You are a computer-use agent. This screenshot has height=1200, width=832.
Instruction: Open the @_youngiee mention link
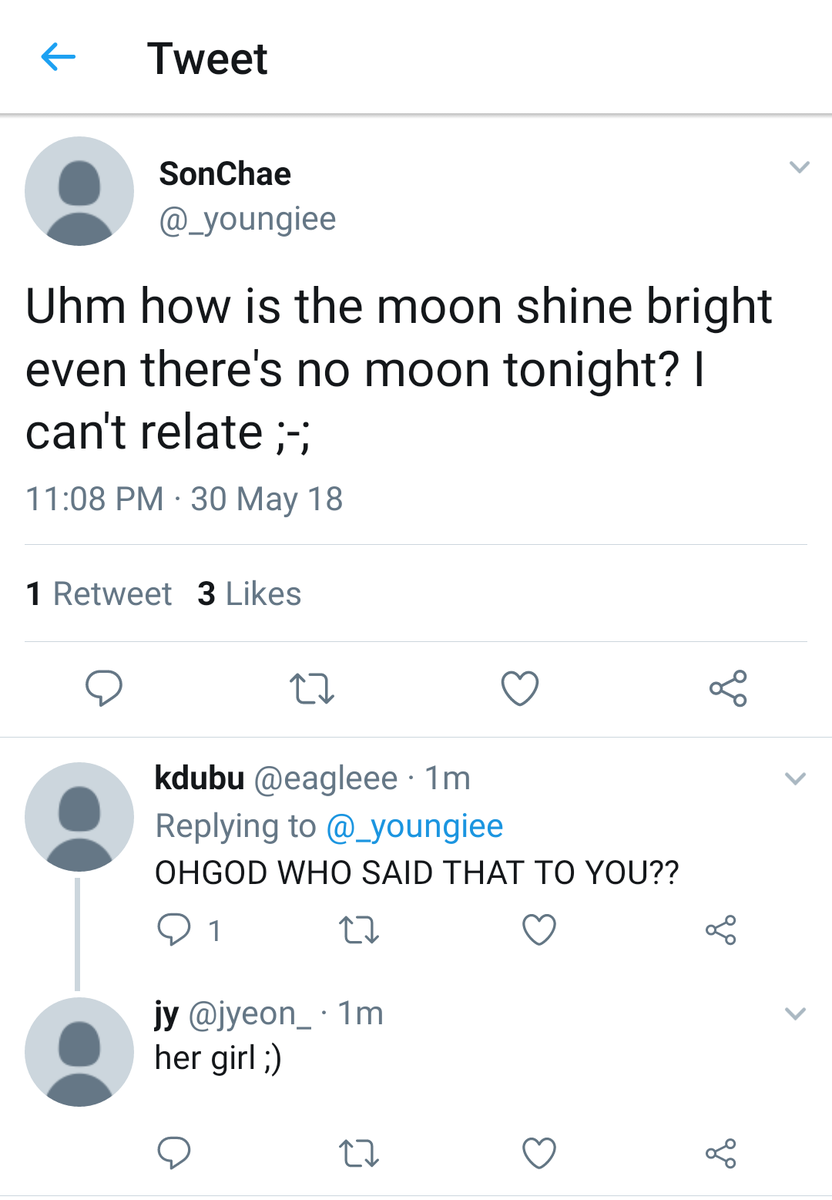coord(414,826)
